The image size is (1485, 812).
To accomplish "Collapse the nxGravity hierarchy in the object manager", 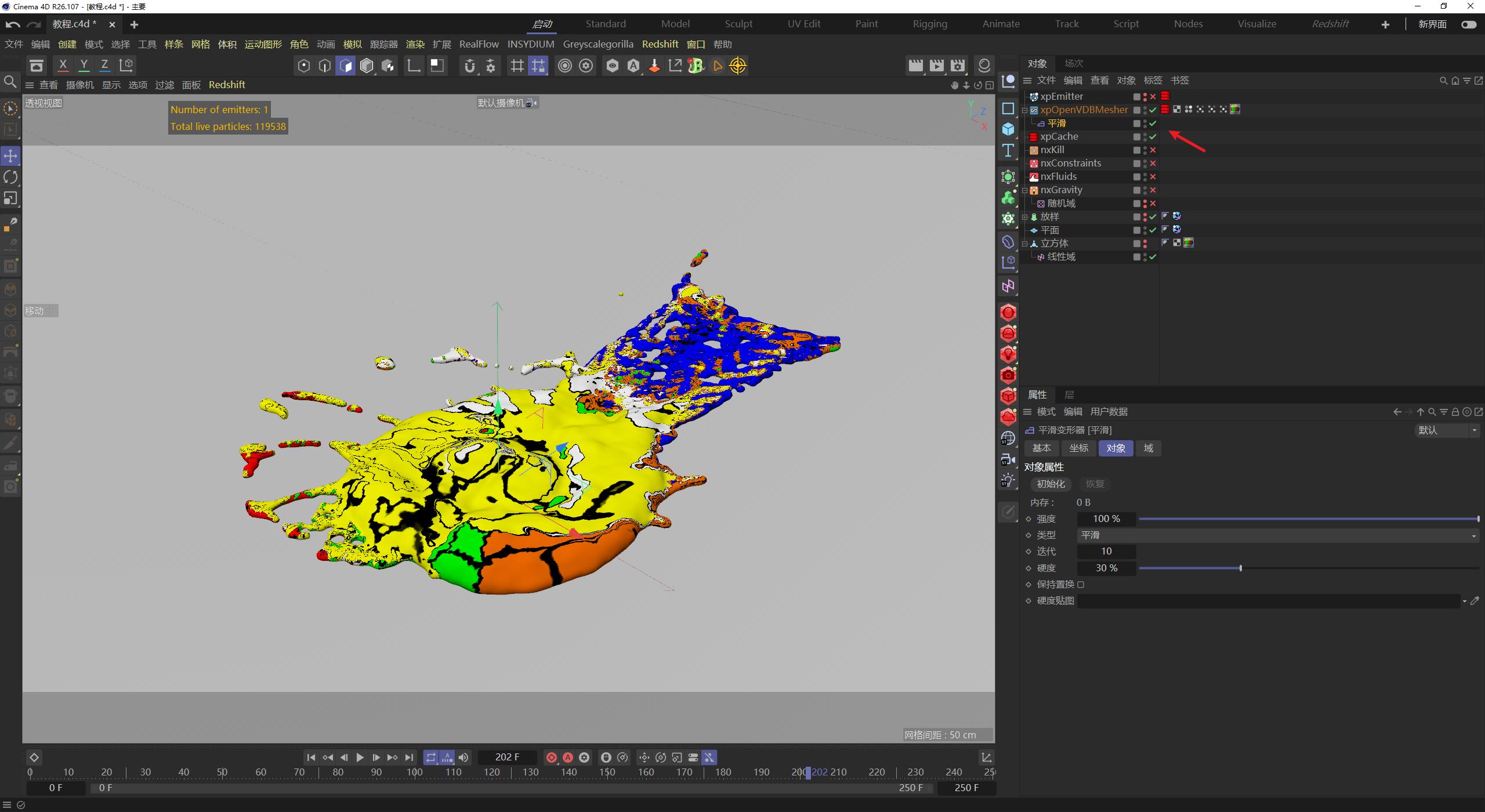I will coord(1026,190).
